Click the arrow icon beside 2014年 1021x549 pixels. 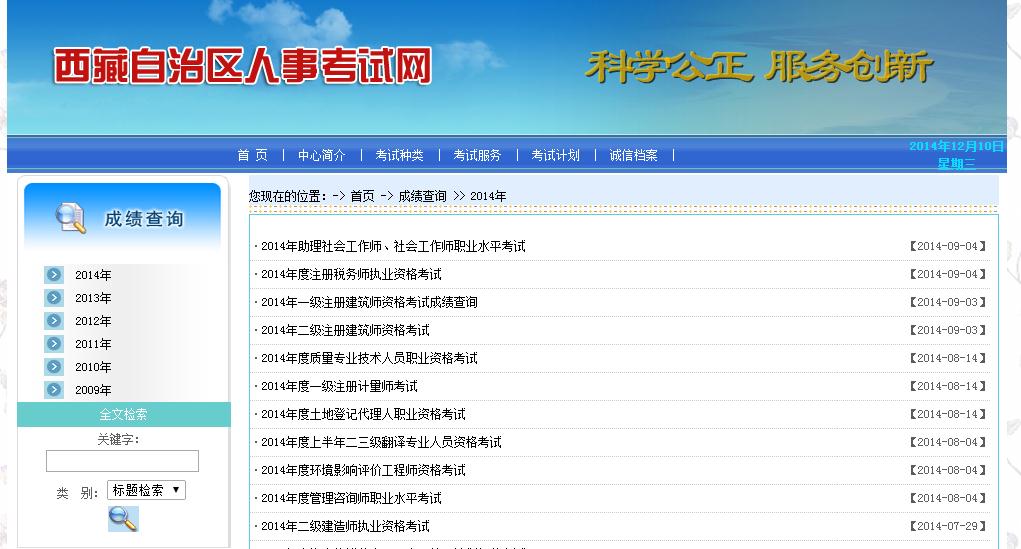[54, 275]
